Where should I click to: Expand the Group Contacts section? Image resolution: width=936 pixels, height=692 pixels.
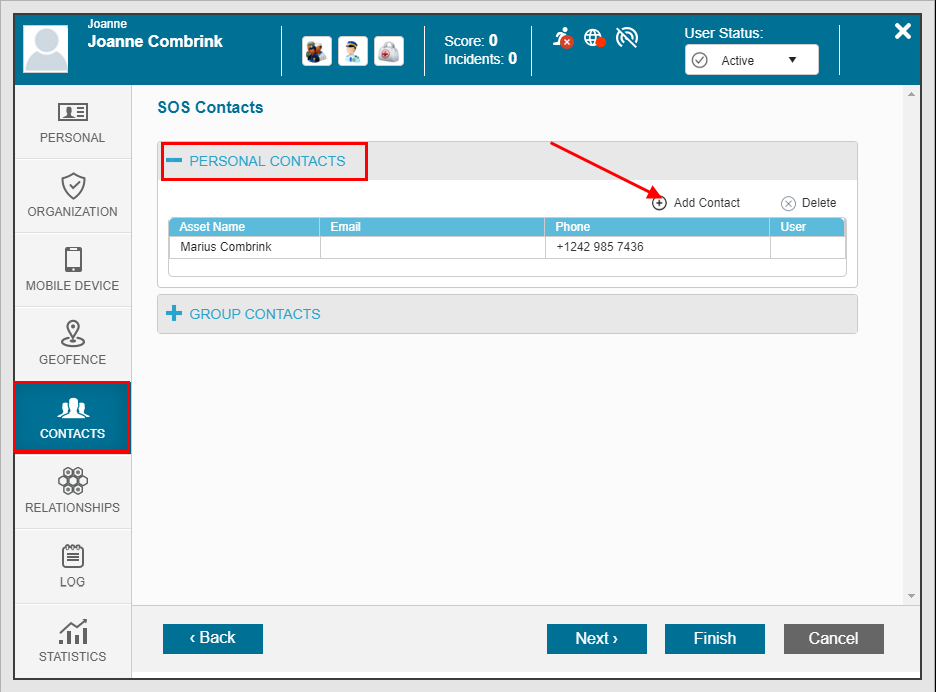[x=174, y=314]
